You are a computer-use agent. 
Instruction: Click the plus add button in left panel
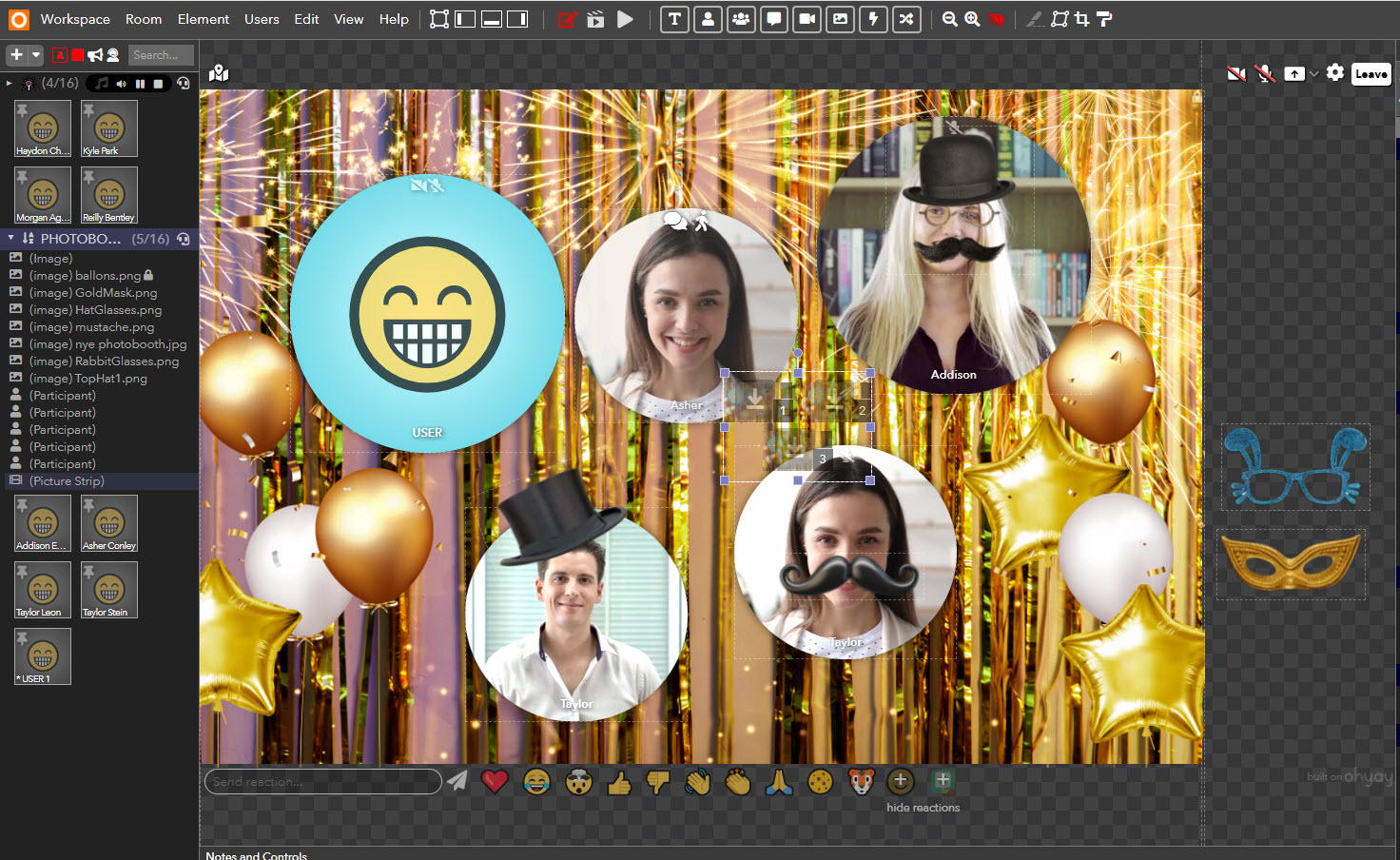click(x=16, y=55)
